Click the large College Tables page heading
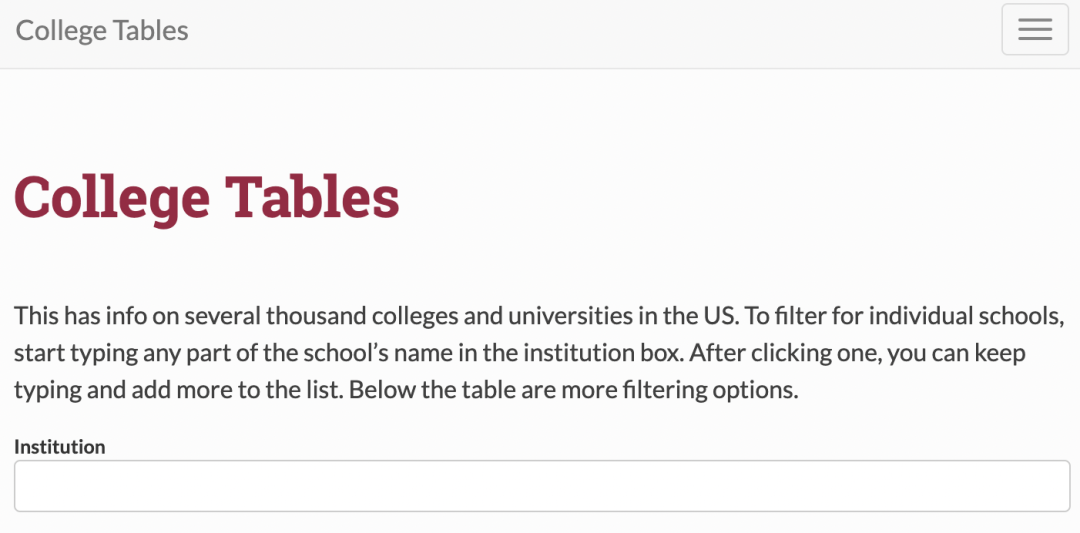The height and width of the screenshot is (533, 1080). (207, 197)
